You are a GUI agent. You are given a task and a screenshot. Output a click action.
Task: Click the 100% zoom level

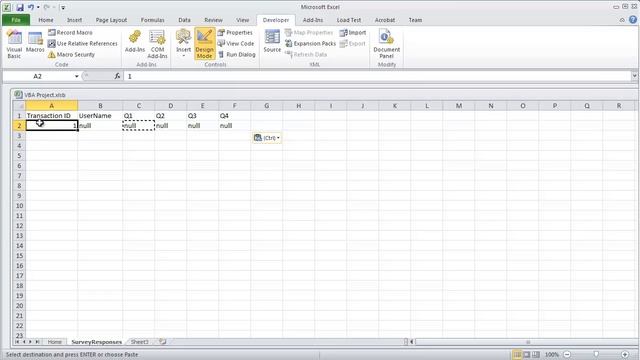point(552,355)
